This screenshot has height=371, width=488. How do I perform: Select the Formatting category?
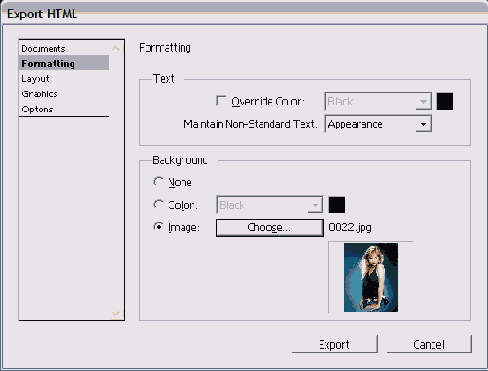(64, 63)
